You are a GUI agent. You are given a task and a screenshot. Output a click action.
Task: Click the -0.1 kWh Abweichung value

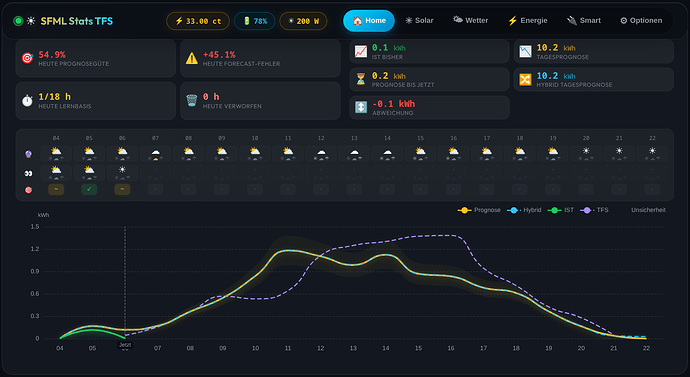tap(393, 104)
